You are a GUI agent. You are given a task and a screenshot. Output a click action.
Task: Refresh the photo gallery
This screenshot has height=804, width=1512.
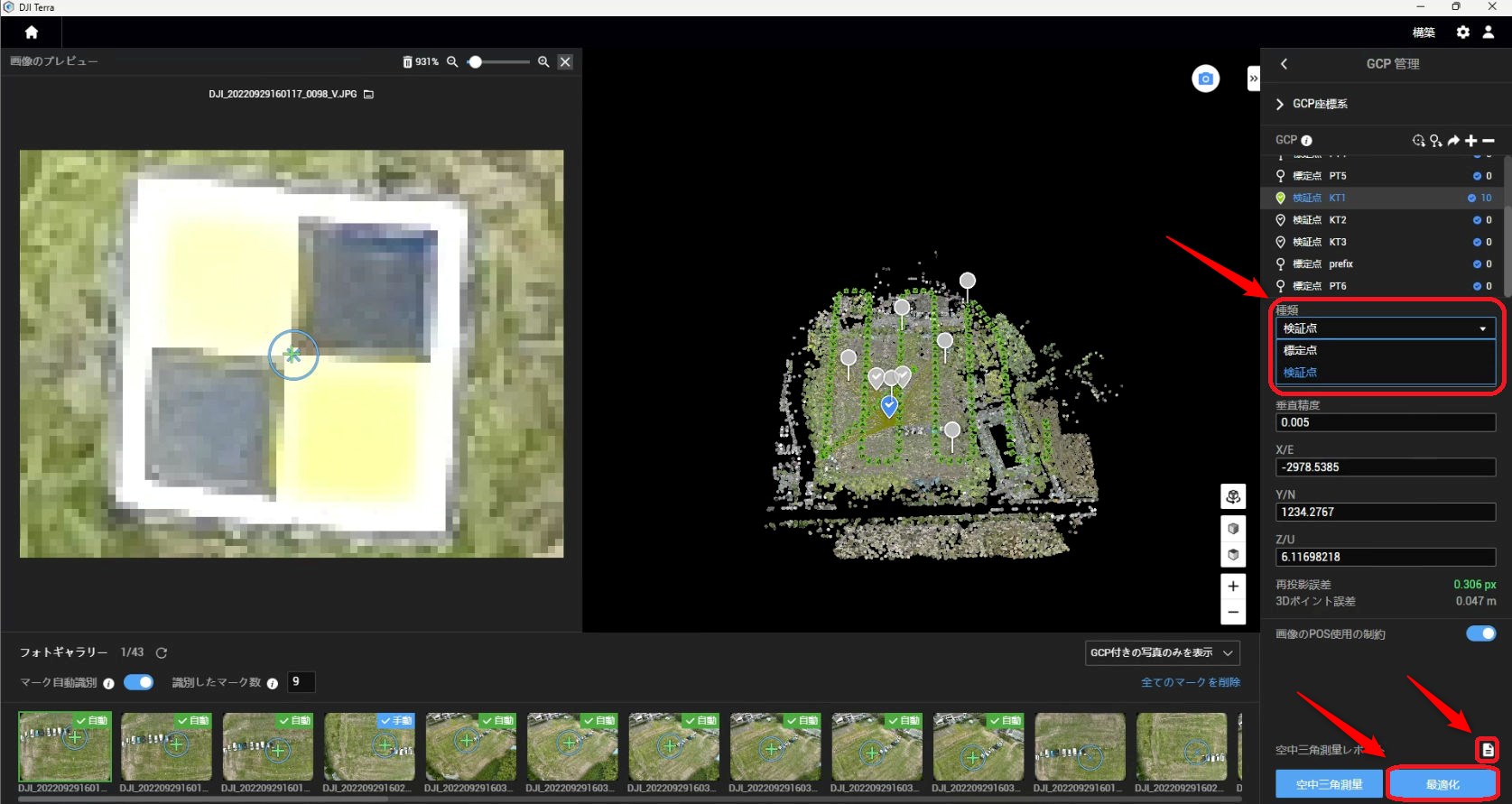tap(162, 652)
